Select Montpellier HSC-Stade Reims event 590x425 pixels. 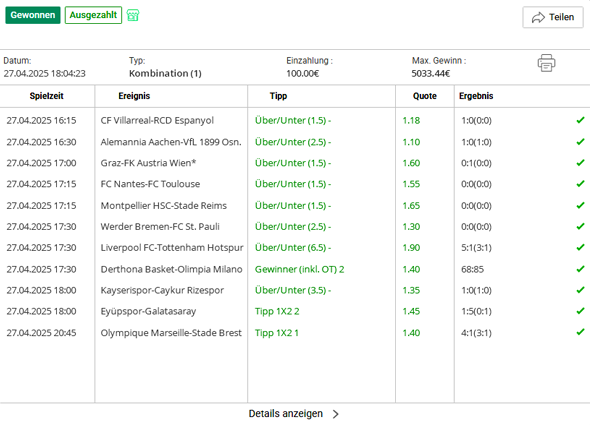[x=164, y=206]
